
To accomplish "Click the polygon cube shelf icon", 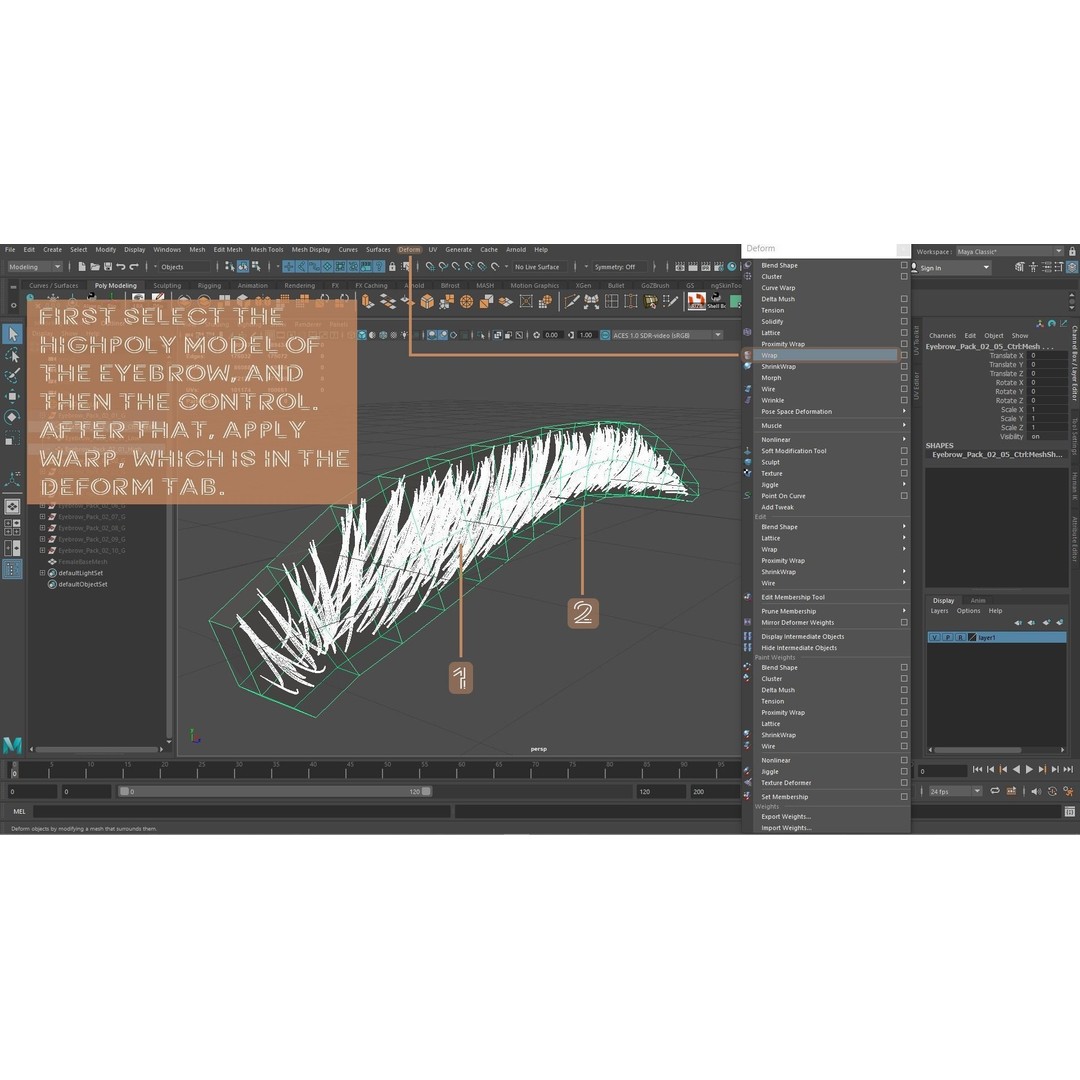I will click(427, 301).
